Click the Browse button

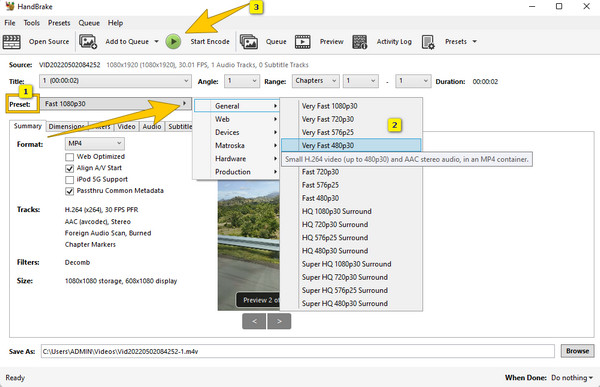click(577, 351)
